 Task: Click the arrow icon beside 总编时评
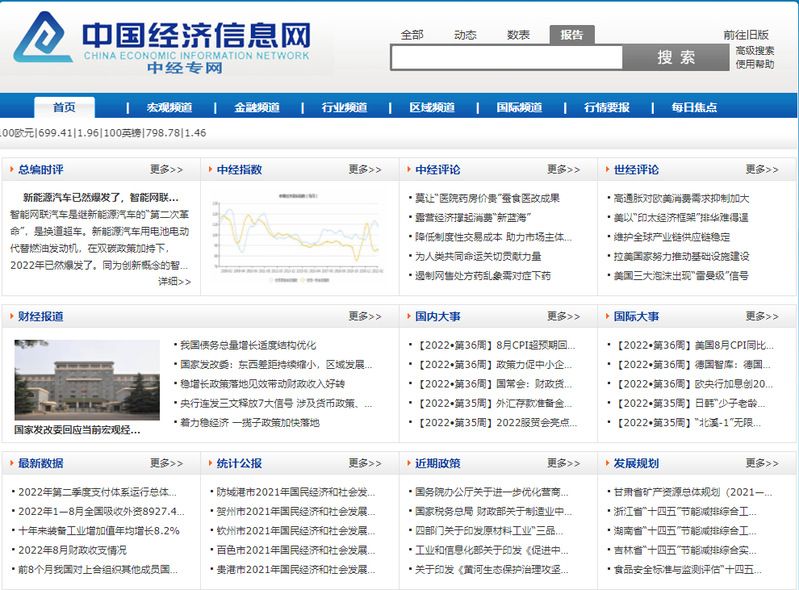pyautogui.click(x=10, y=170)
